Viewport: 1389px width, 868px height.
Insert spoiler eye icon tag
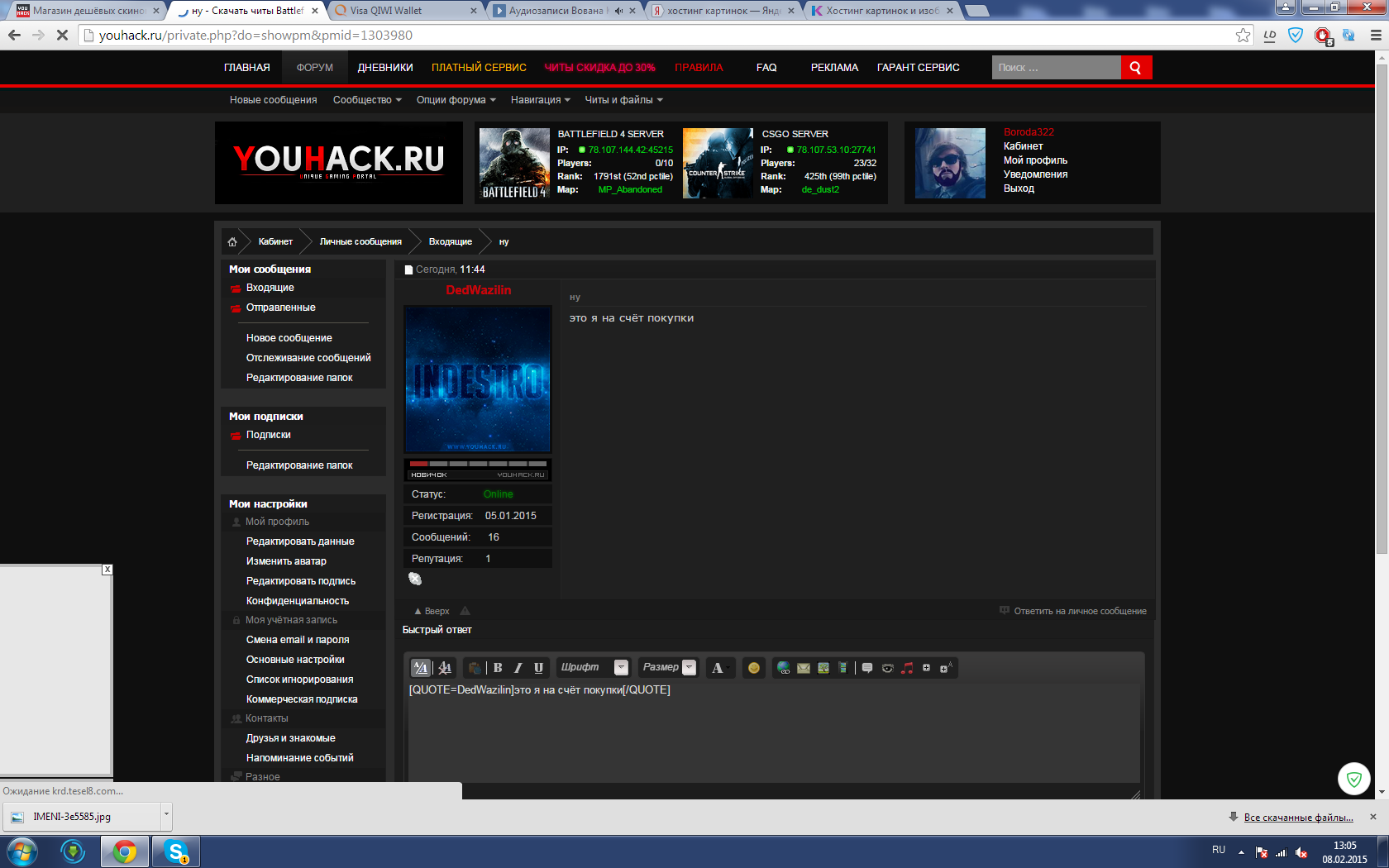tap(888, 668)
